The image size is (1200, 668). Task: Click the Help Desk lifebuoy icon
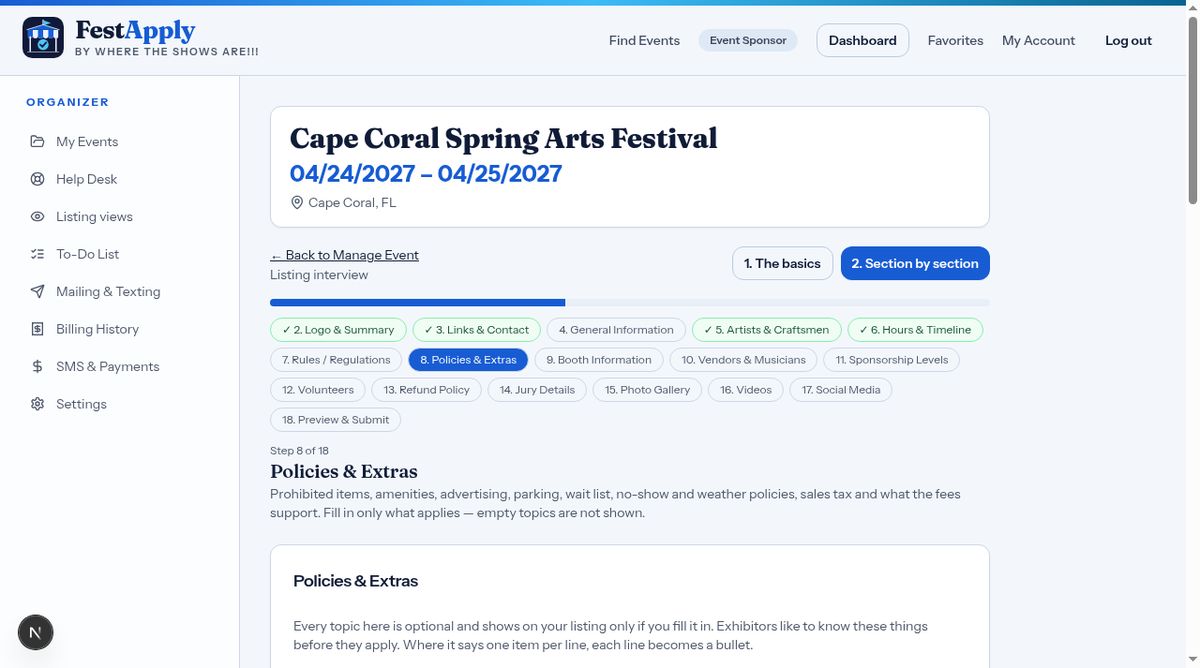[37, 179]
